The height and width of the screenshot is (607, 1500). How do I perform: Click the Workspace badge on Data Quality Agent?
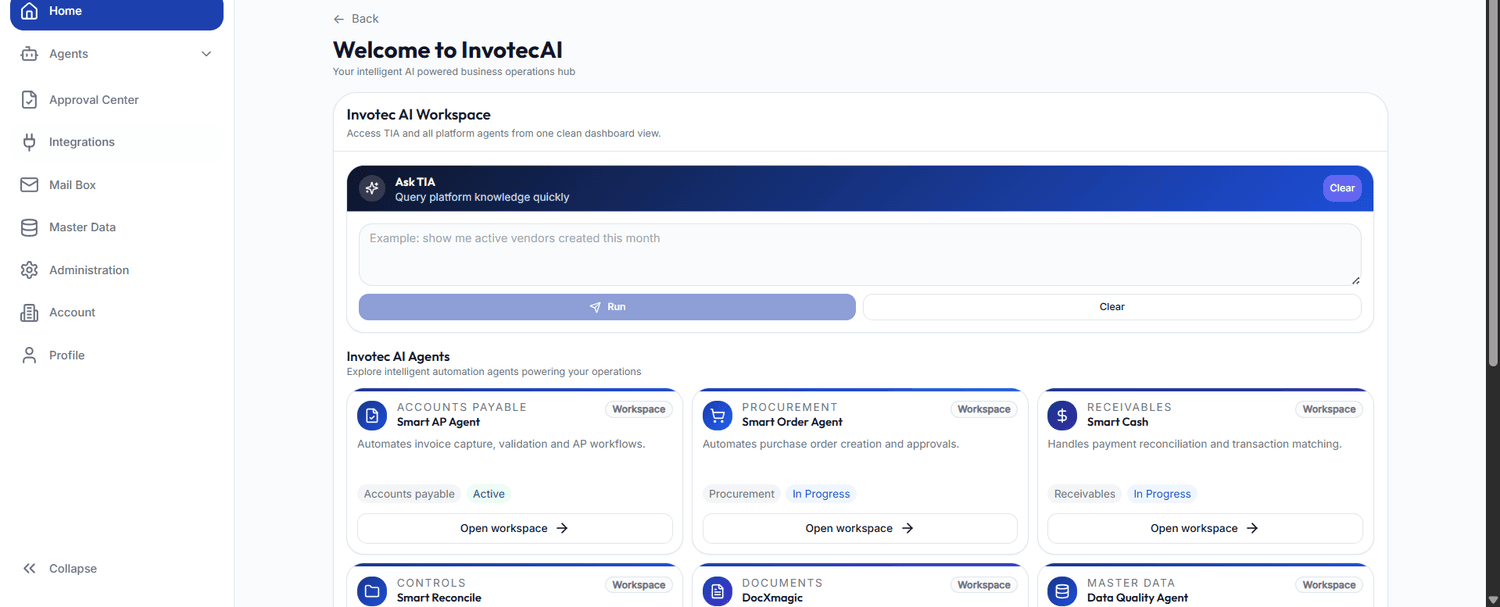click(x=1329, y=585)
